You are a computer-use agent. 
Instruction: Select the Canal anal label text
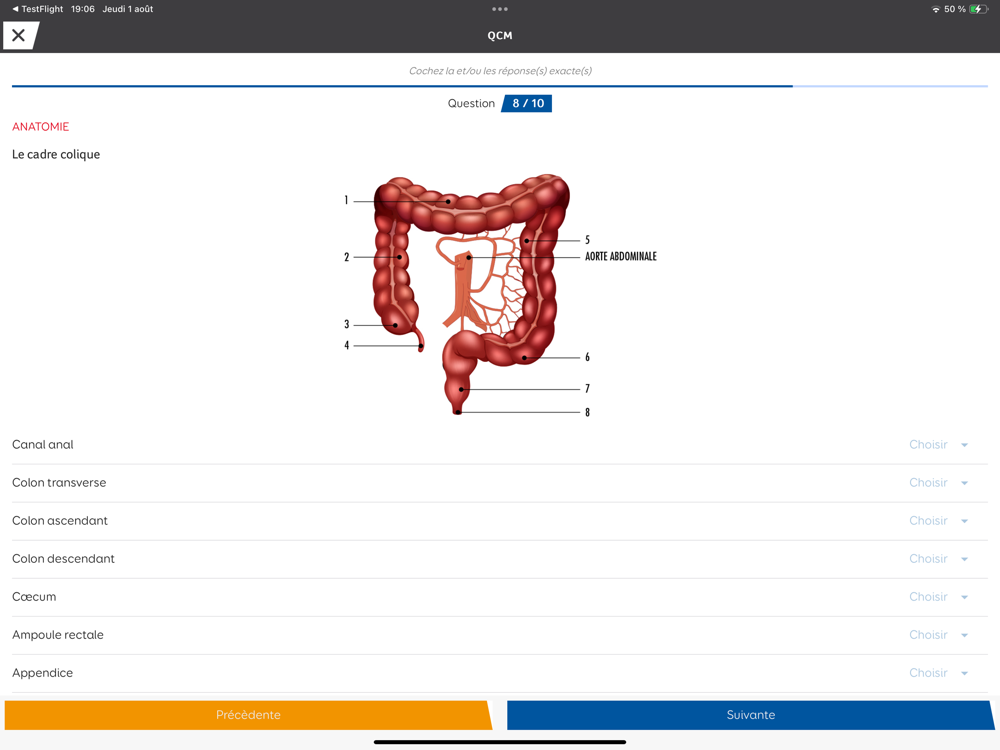coord(43,445)
